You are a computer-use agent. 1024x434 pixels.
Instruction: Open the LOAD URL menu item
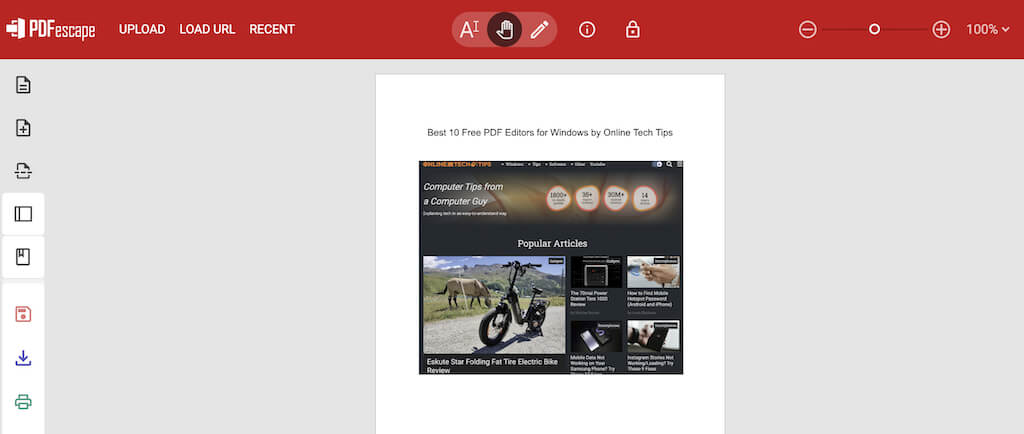coord(207,29)
